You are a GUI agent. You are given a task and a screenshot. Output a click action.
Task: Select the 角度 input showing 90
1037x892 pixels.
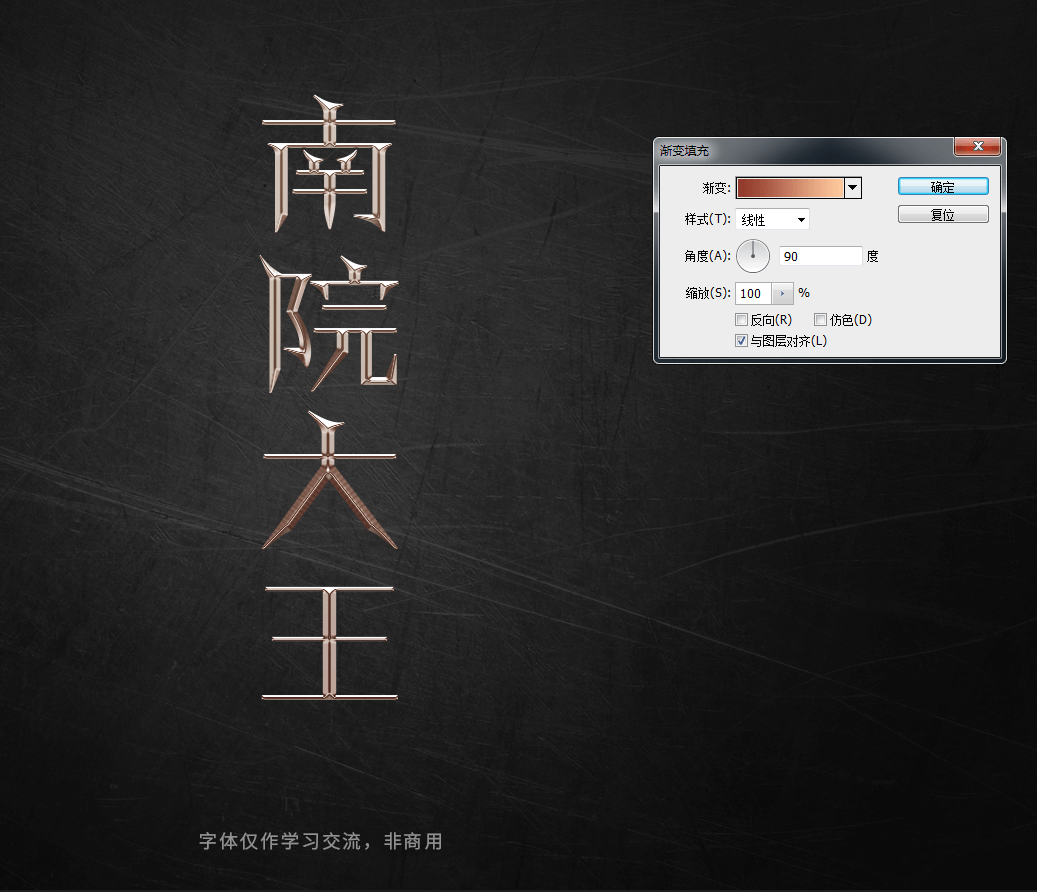820,256
